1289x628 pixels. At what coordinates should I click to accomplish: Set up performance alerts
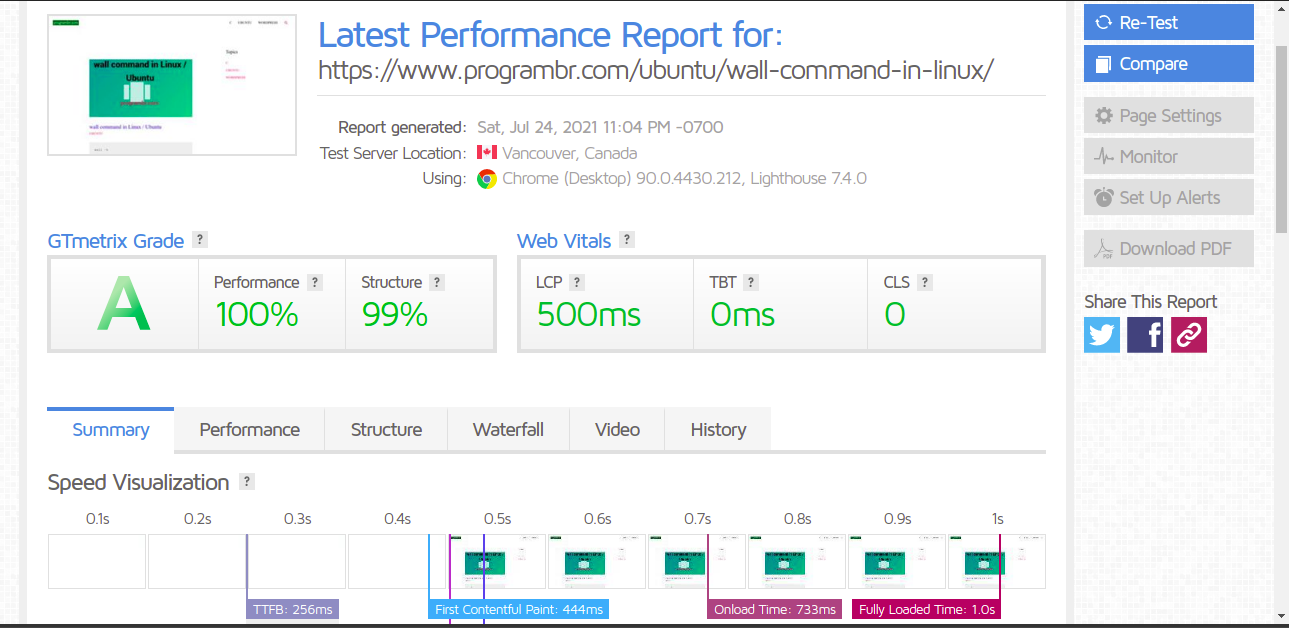point(1168,197)
